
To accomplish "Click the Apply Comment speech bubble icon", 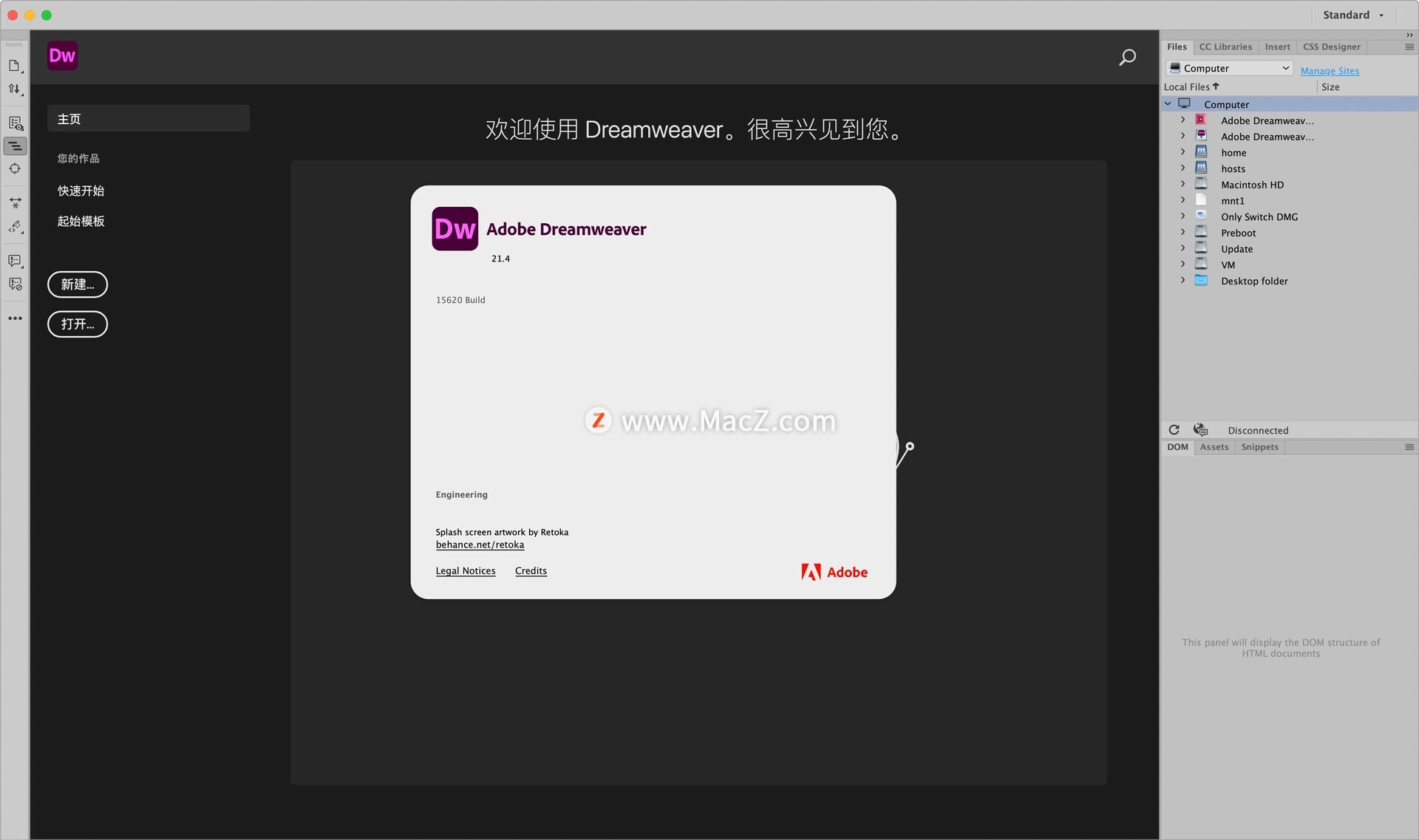I will (x=15, y=261).
